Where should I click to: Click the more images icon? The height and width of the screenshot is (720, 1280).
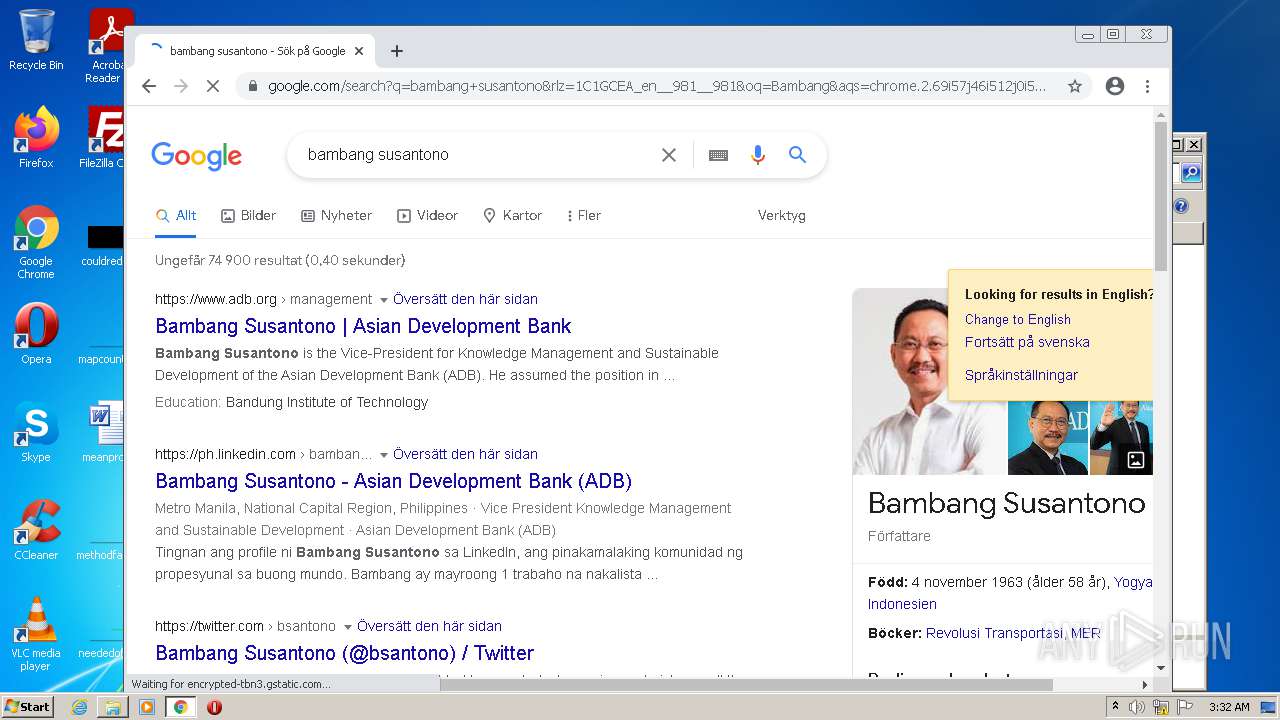1136,460
